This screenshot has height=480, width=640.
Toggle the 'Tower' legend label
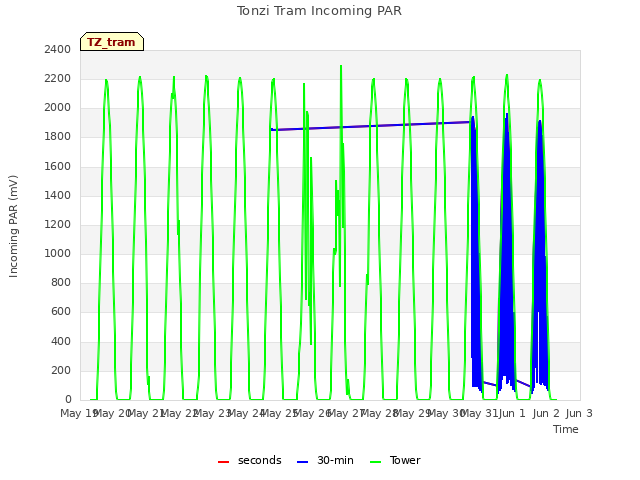(x=405, y=460)
